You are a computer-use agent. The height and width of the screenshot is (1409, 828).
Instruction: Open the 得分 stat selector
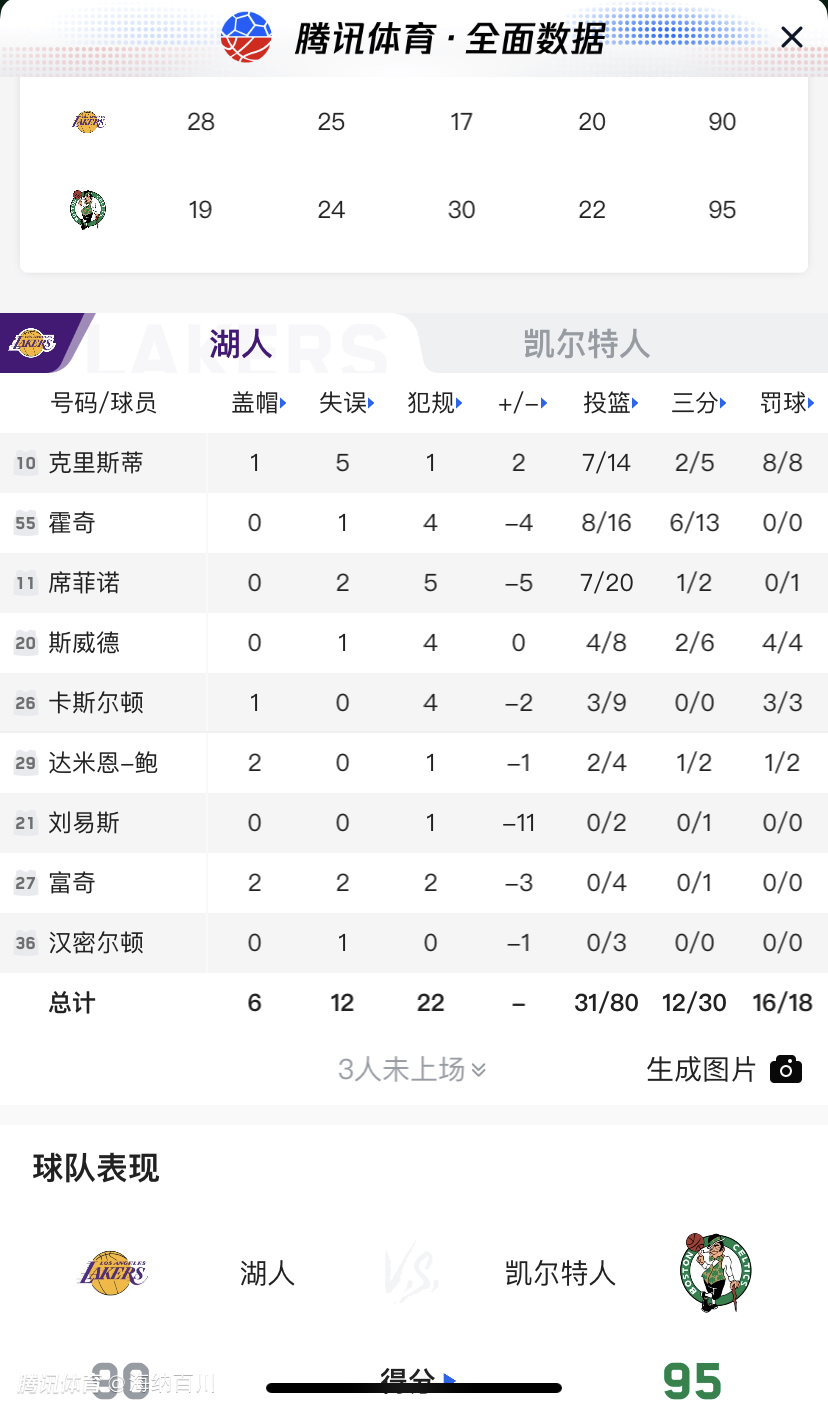pyautogui.click(x=416, y=1381)
